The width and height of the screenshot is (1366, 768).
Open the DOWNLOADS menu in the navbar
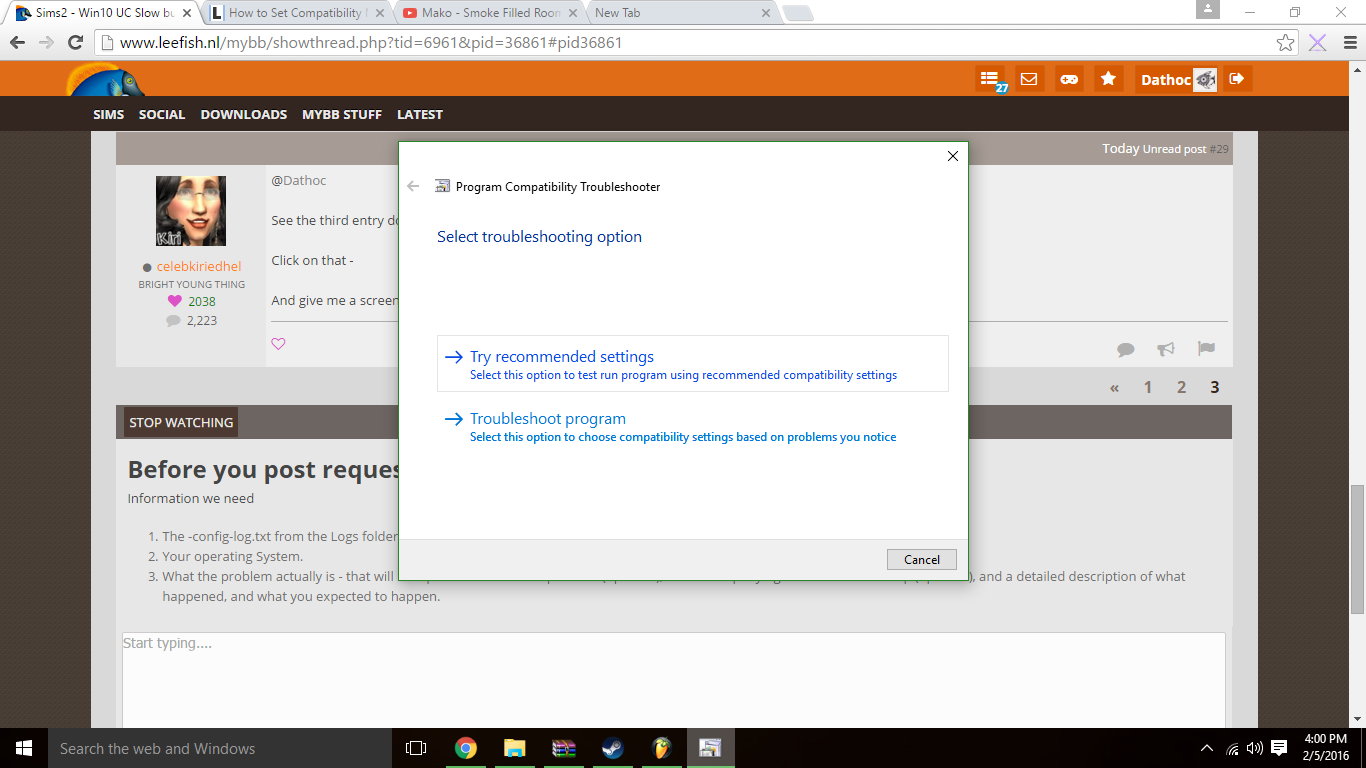click(243, 114)
